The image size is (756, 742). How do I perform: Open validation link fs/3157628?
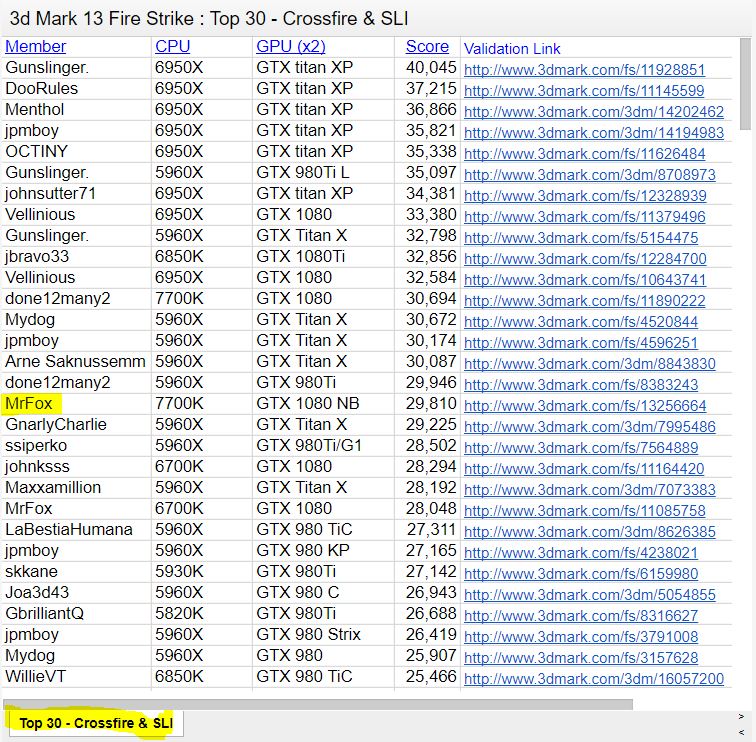tap(580, 658)
